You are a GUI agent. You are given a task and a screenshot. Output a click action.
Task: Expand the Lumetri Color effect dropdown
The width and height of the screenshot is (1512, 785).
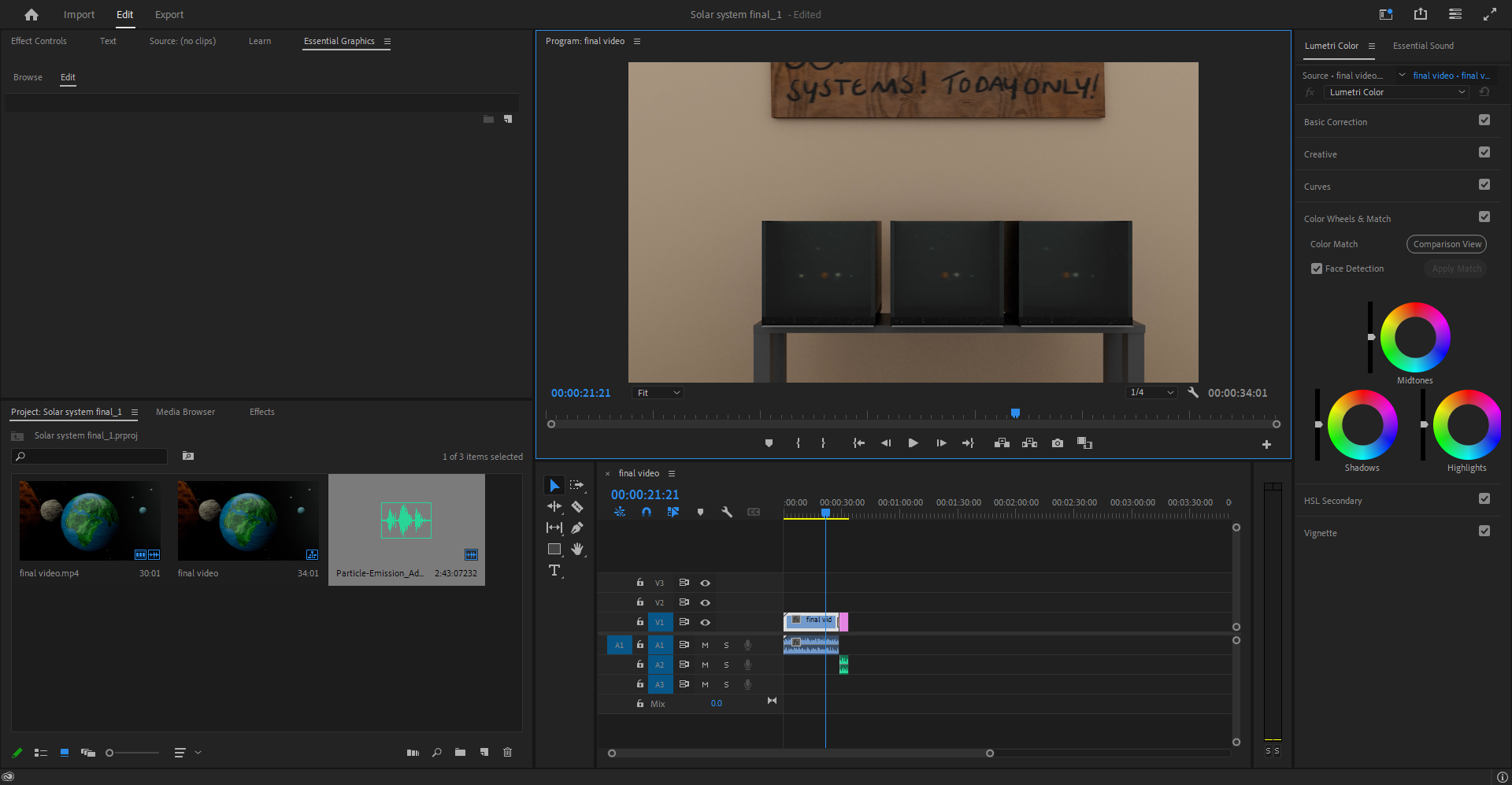click(x=1395, y=92)
